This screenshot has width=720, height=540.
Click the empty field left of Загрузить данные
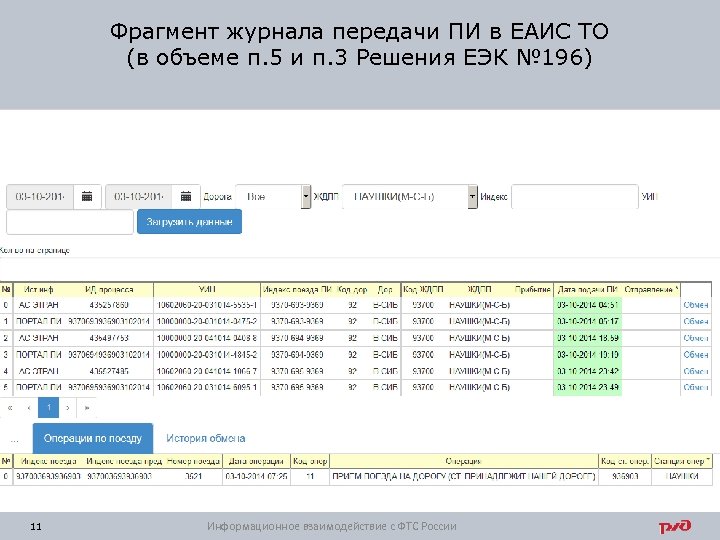coord(70,222)
